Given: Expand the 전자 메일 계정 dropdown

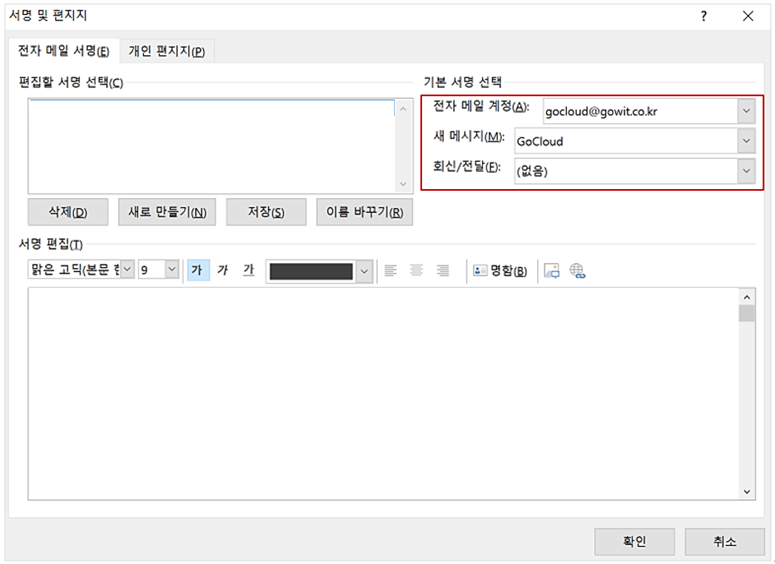Looking at the screenshot, I should click(x=746, y=112).
